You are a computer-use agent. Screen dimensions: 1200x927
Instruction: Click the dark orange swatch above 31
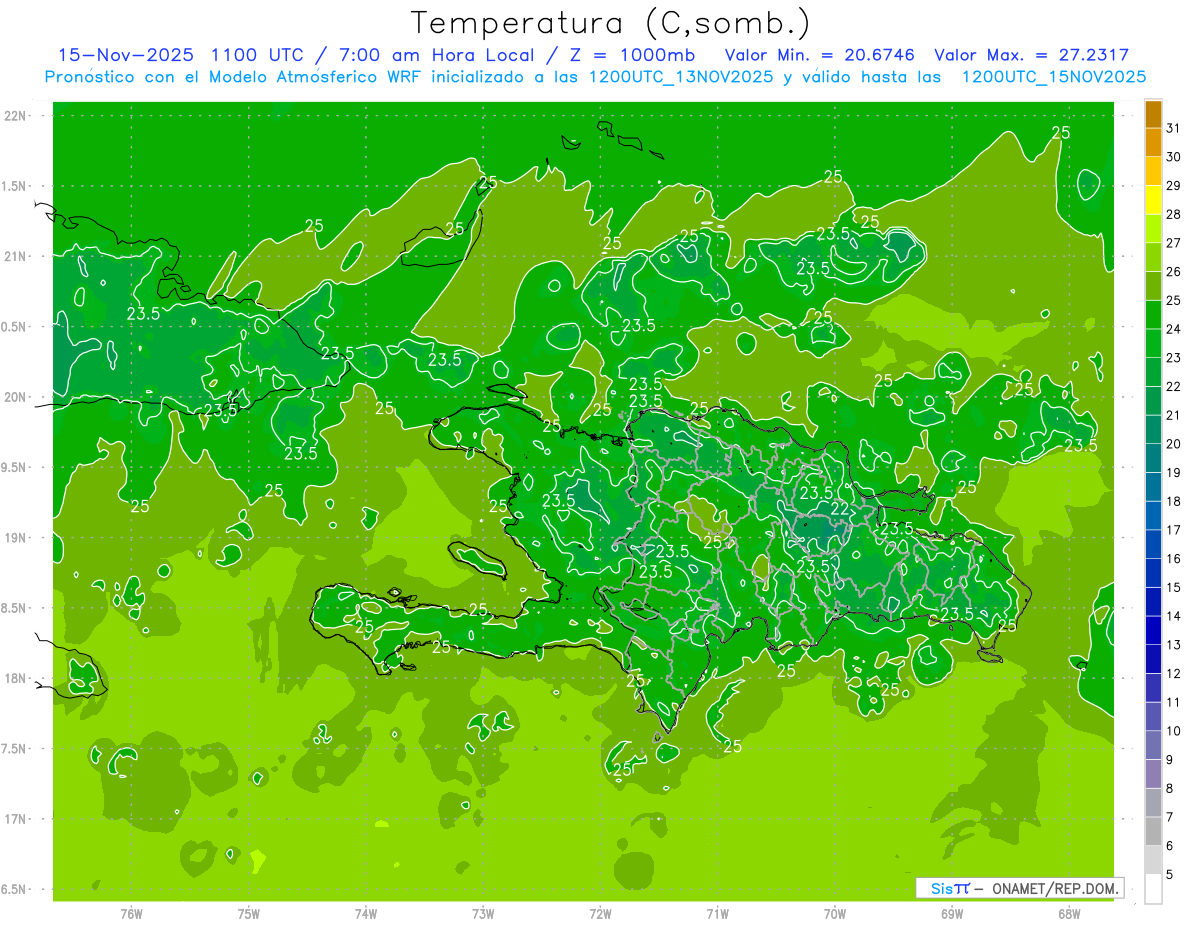coord(1153,114)
